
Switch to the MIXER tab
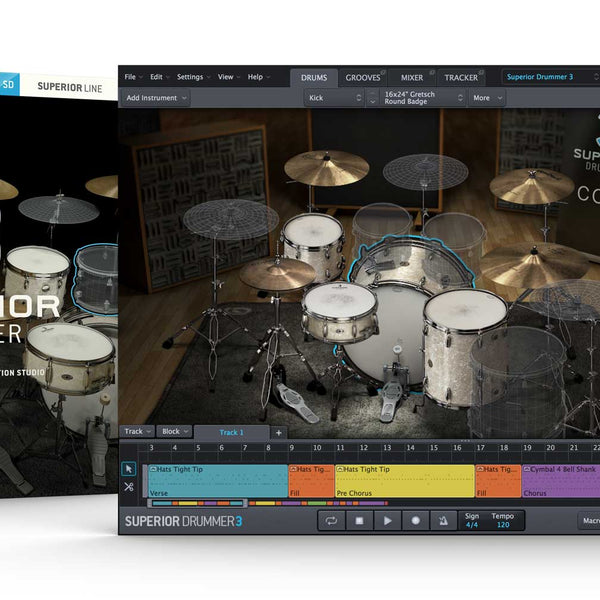(412, 78)
